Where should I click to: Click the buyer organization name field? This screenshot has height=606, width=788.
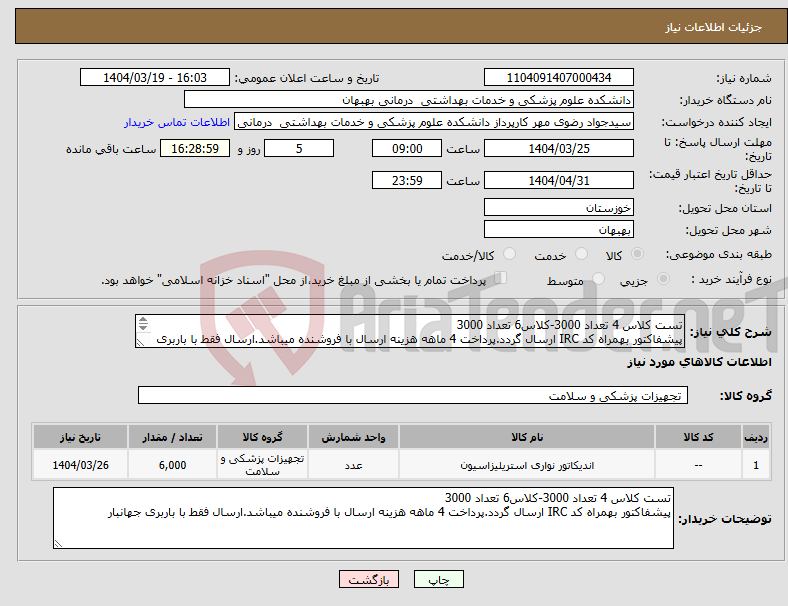coord(409,99)
